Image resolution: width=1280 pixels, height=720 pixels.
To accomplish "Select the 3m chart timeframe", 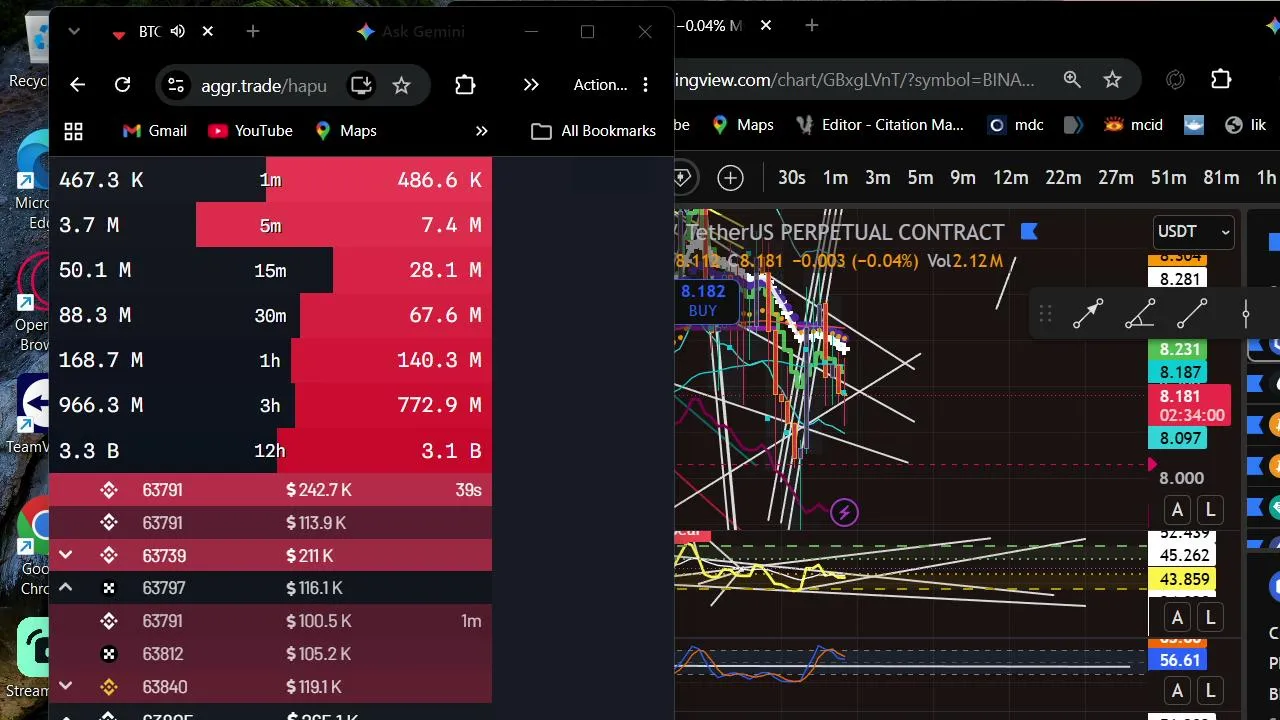I will click(x=878, y=178).
